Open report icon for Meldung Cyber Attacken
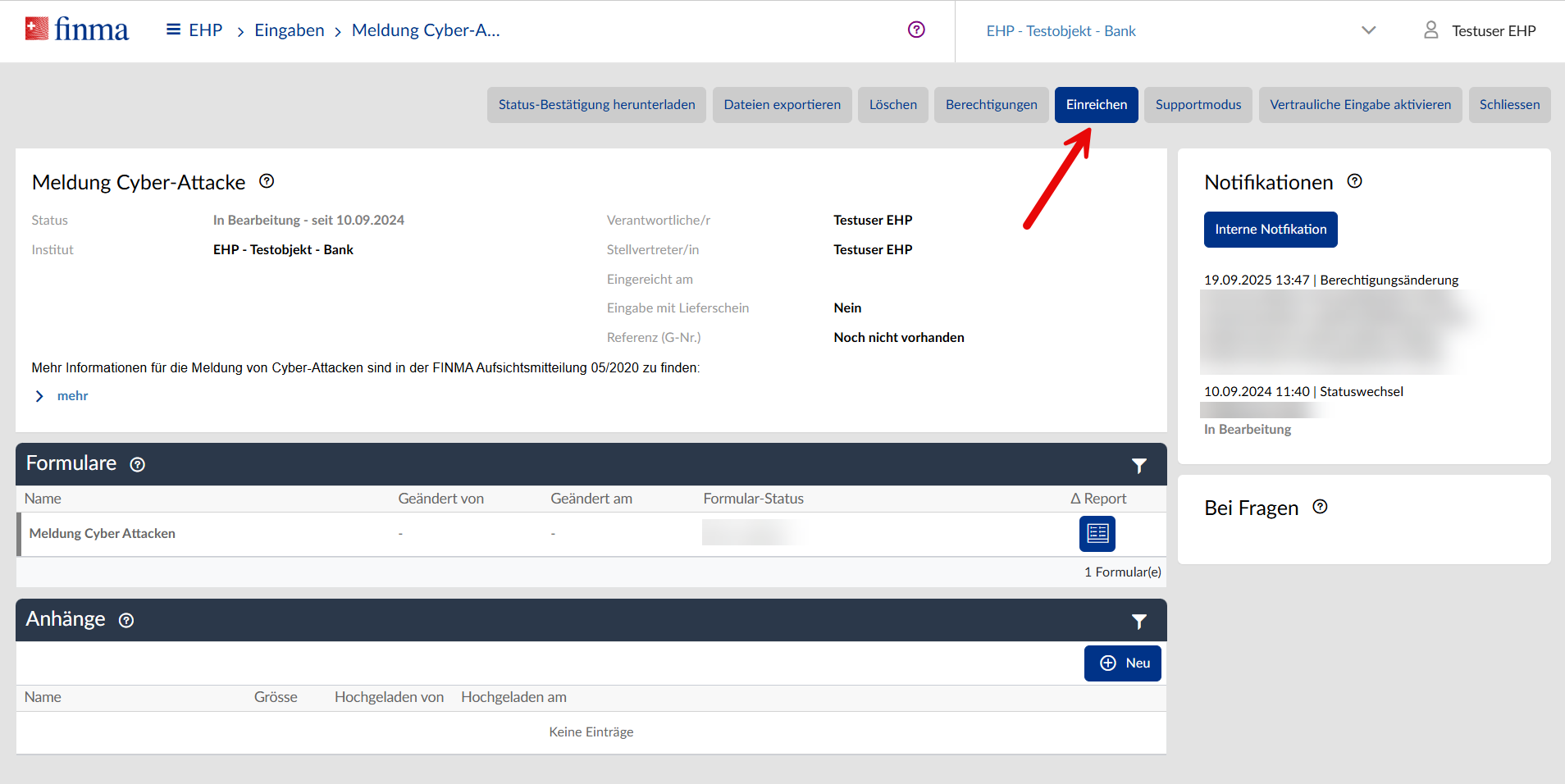The image size is (1565, 784). (x=1097, y=534)
